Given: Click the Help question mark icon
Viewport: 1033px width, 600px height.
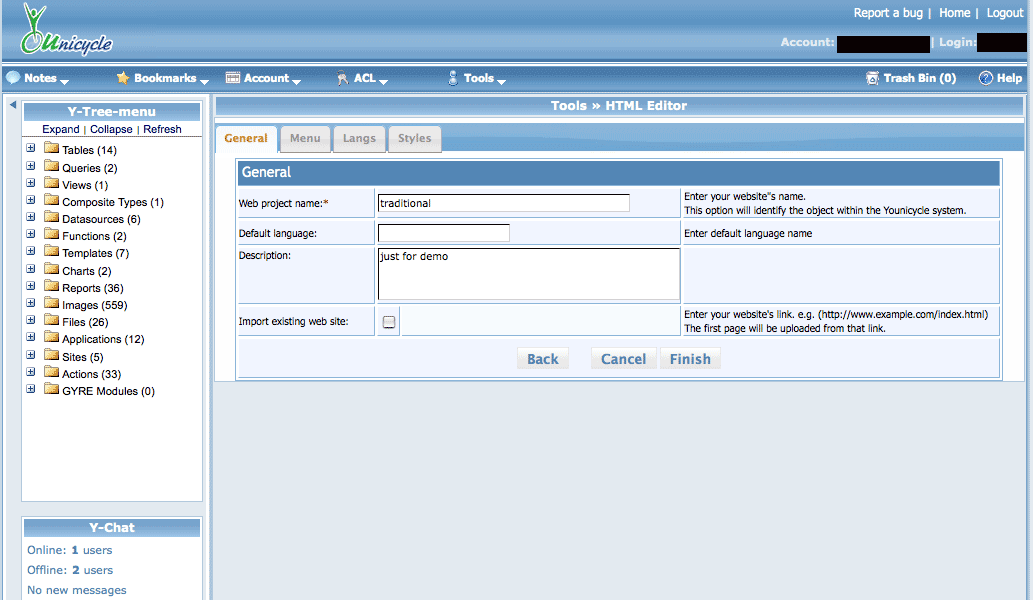Looking at the screenshot, I should [985, 78].
